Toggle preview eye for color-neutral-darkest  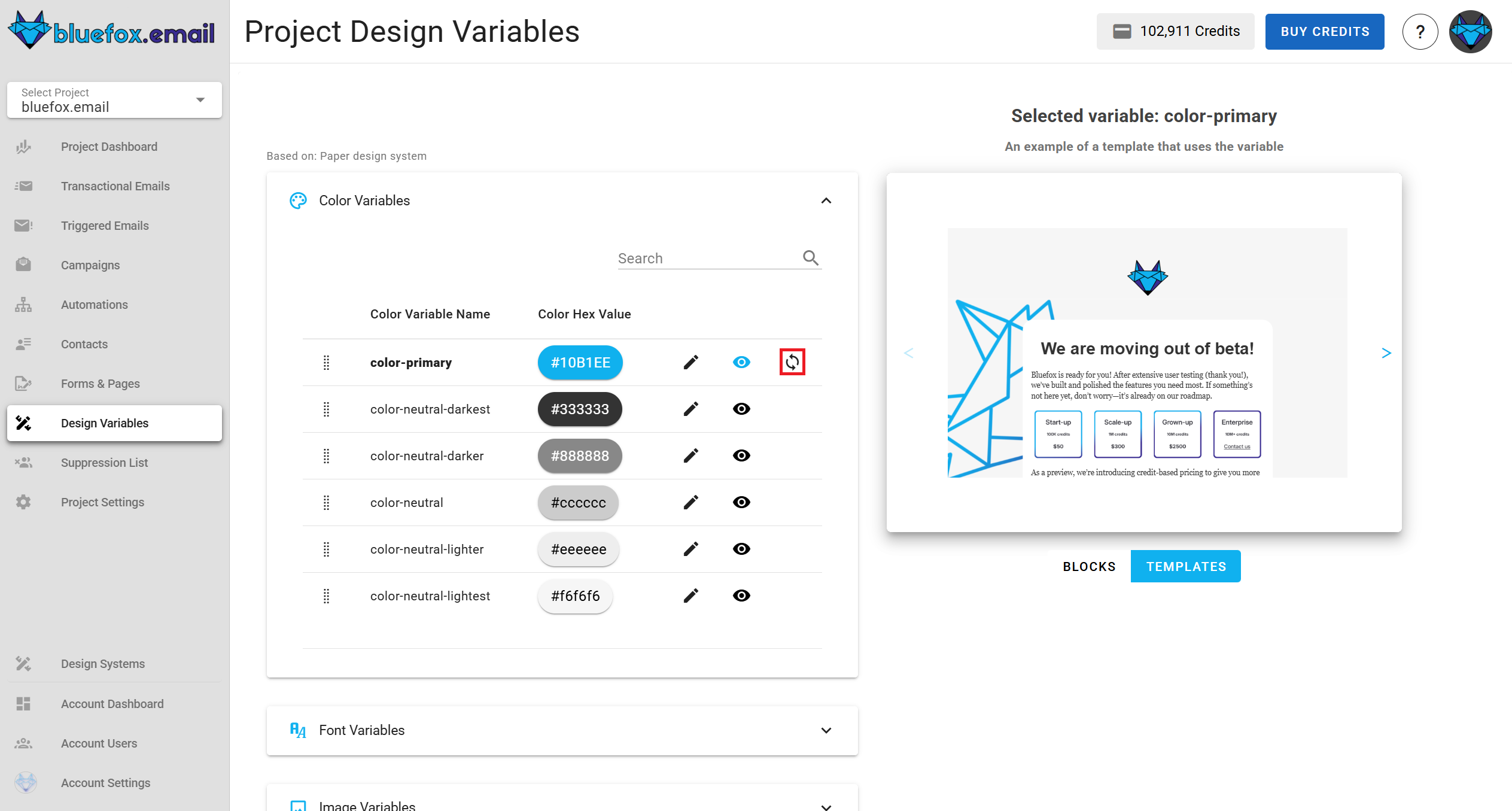click(741, 409)
